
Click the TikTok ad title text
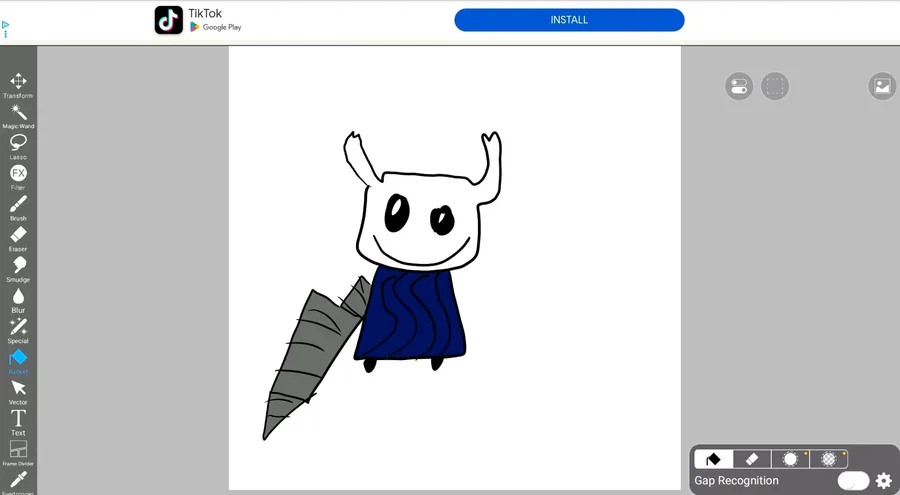coord(205,13)
